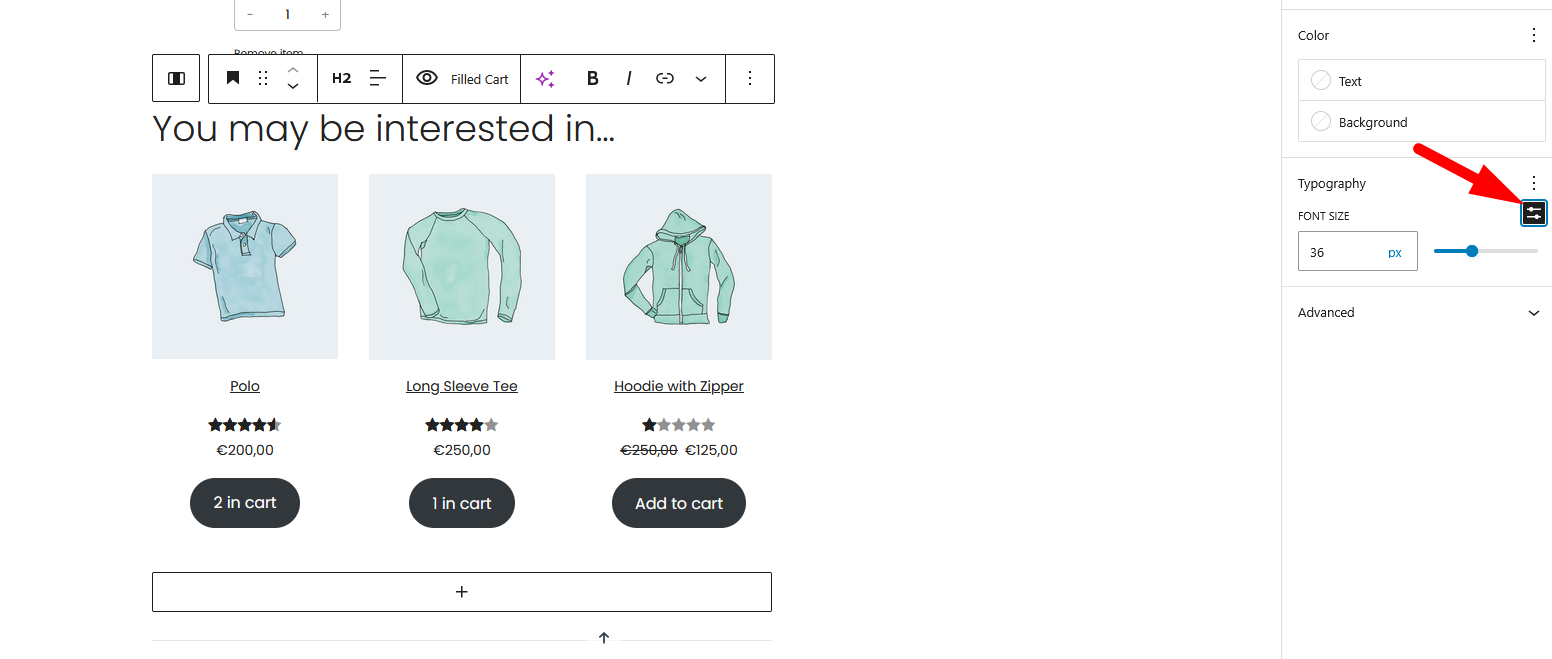The image size is (1552, 659).
Task: Expand more formatting options chevron
Action: coord(701,78)
